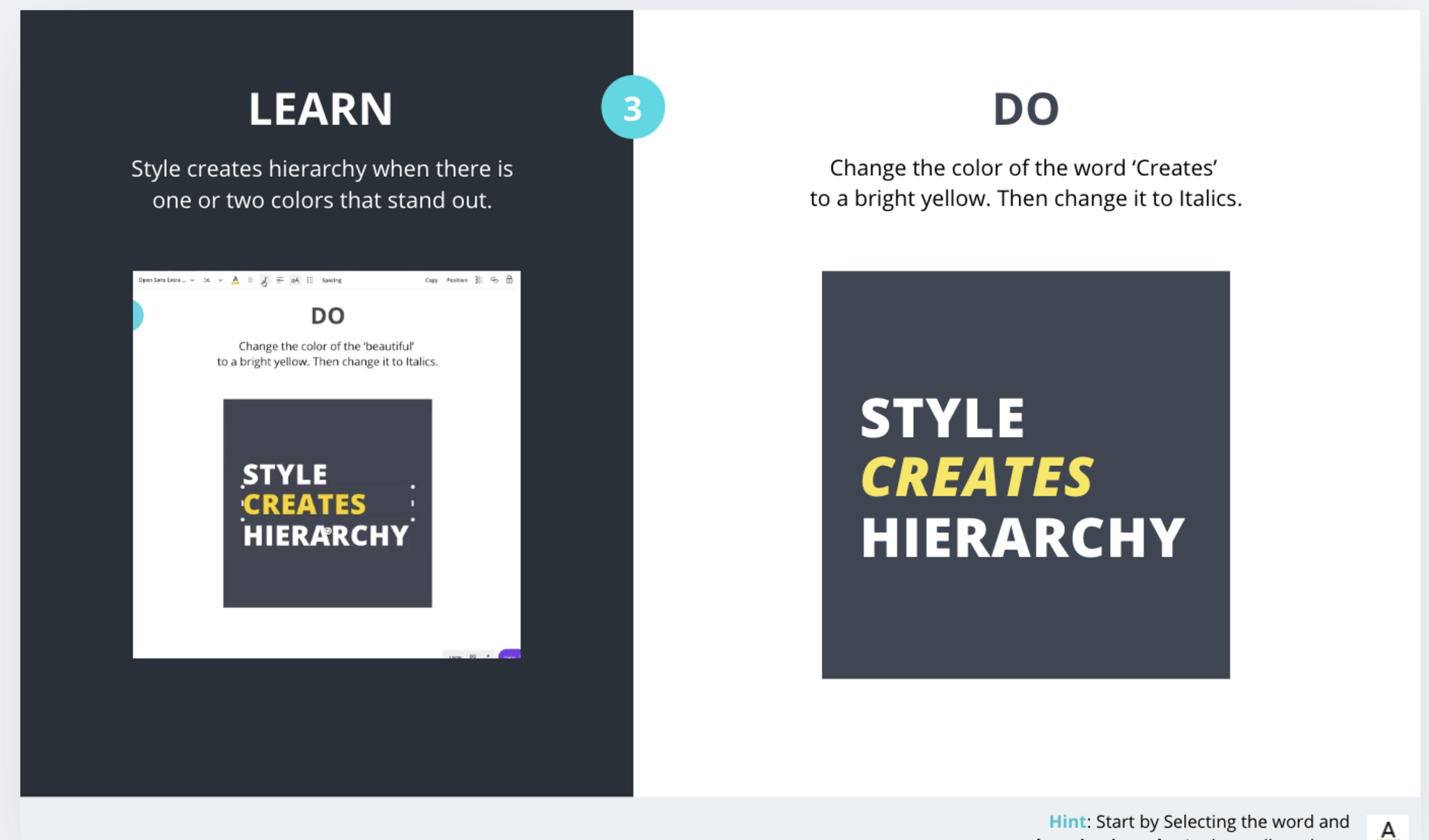The width and height of the screenshot is (1429, 840).
Task: Open the 'Open Sans Extra' font dropdown
Action: [x=166, y=280]
